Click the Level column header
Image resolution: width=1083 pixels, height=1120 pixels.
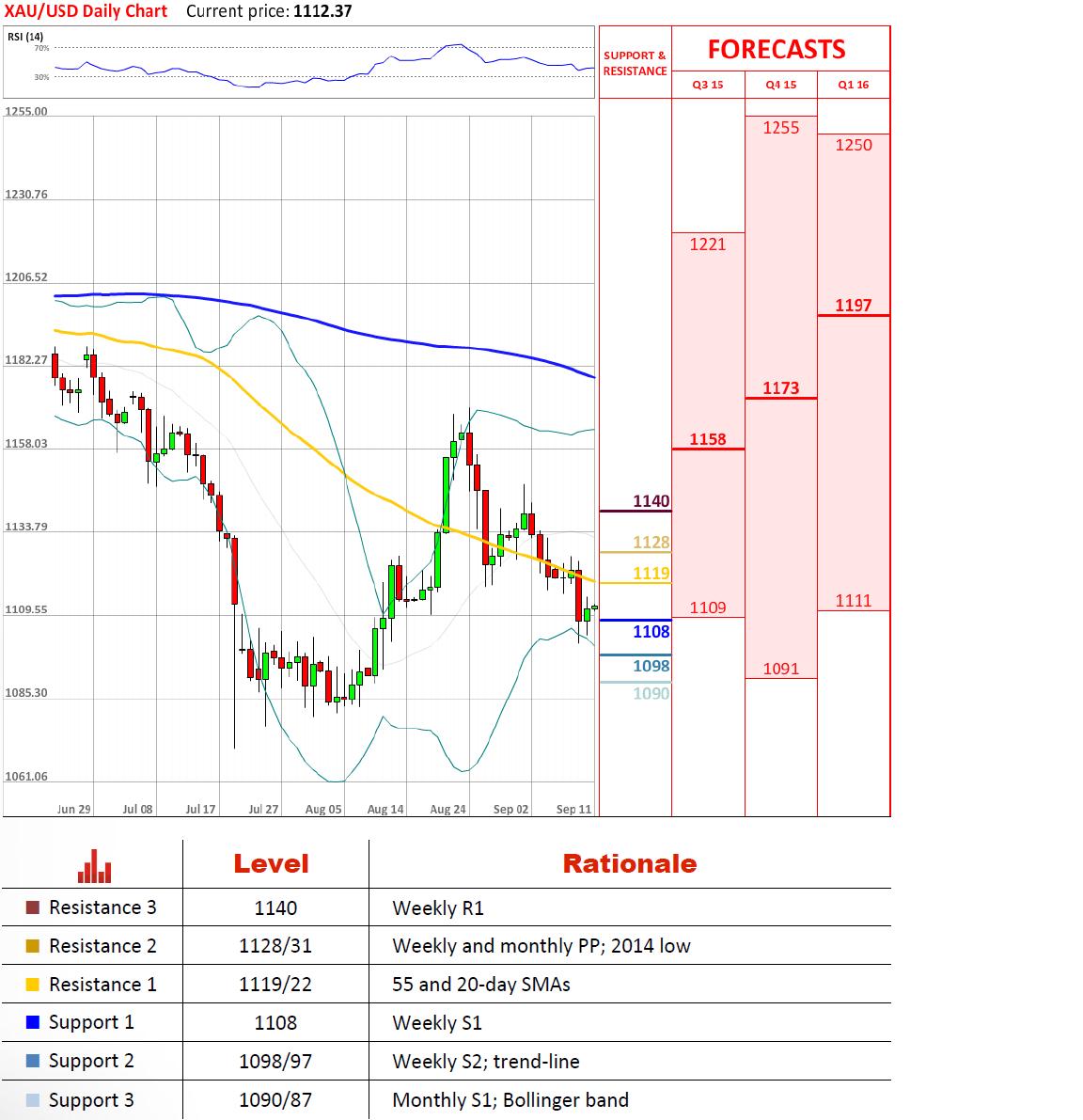[x=272, y=863]
